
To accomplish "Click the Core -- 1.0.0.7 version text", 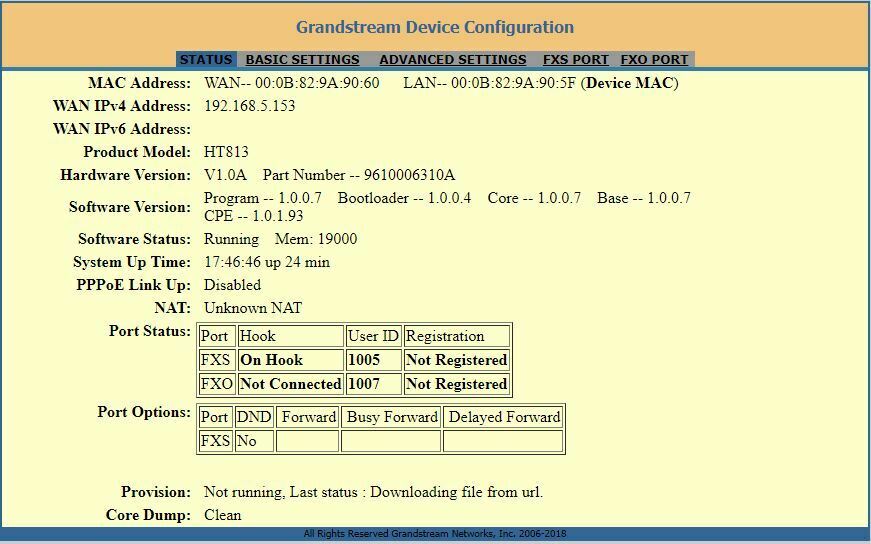I will coord(534,198).
